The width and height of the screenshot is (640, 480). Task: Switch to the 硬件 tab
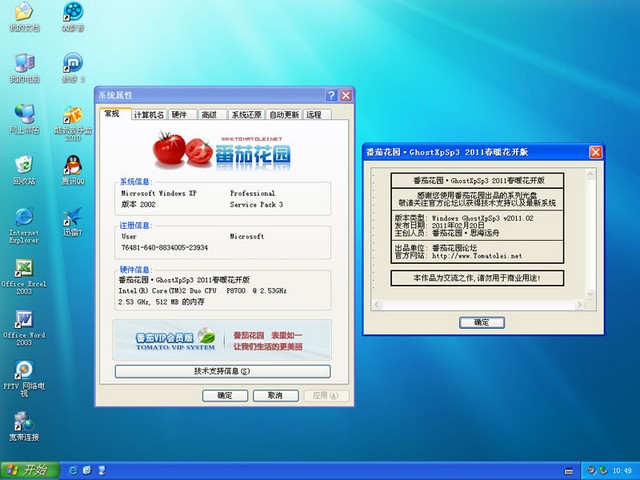[x=179, y=115]
